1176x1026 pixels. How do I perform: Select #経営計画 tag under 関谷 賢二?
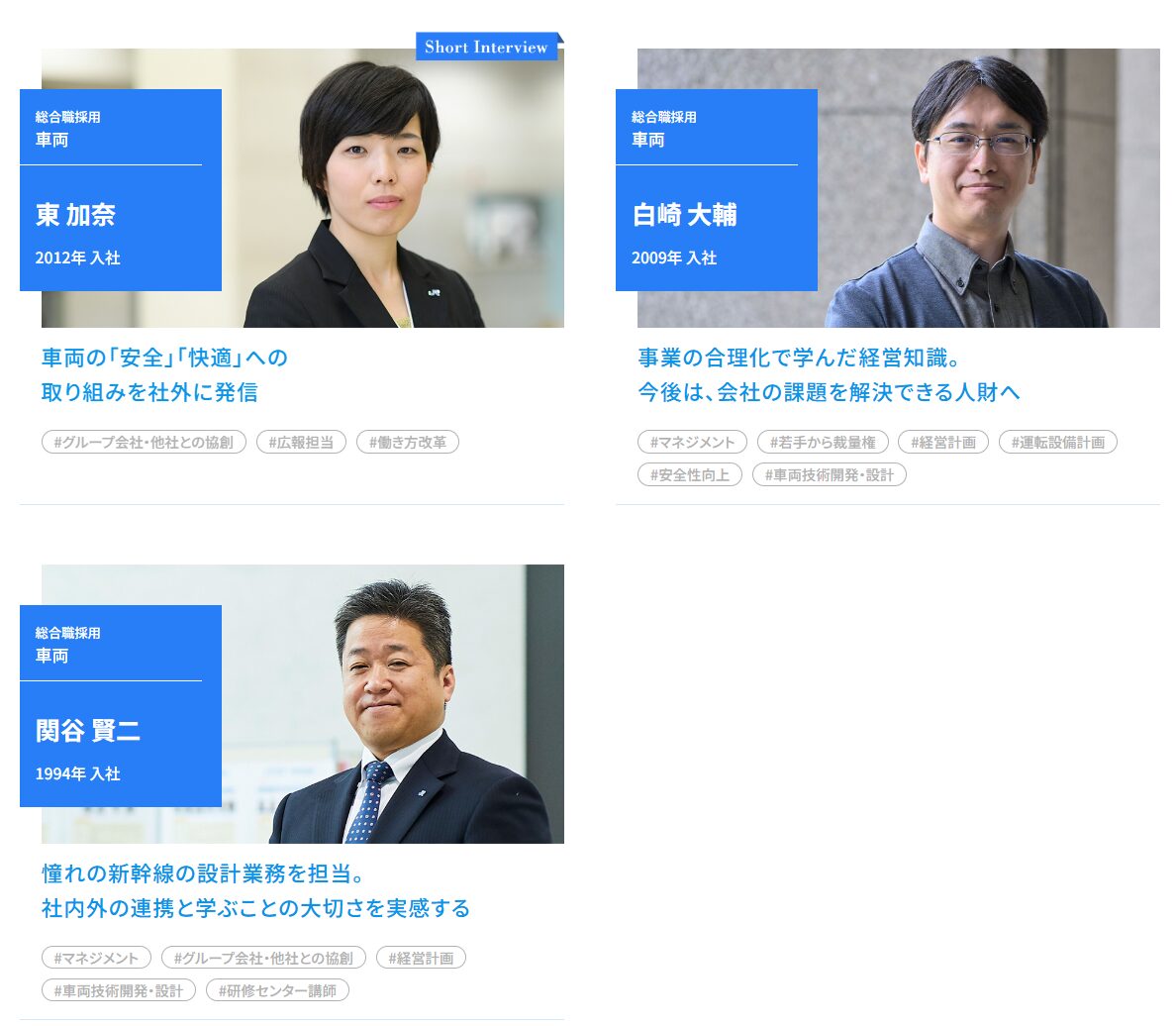[422, 958]
